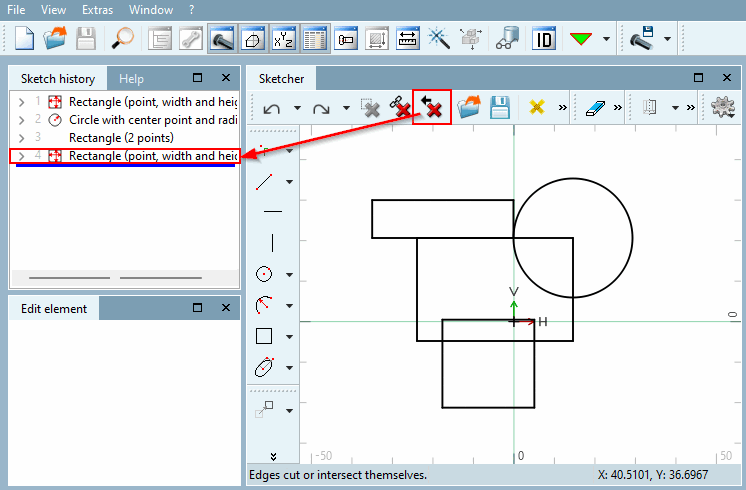Click the delete constraints chain icon
746x490 pixels.
[x=400, y=107]
